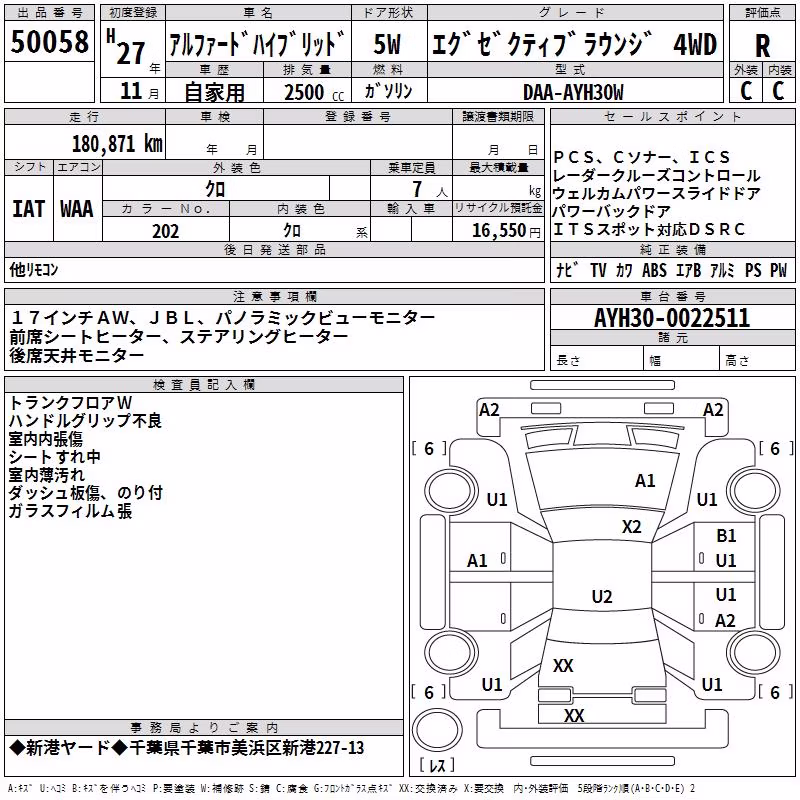Image resolution: width=800 pixels, height=800 pixels.
Task: Click equipment code アルミ
Action: 722,270
